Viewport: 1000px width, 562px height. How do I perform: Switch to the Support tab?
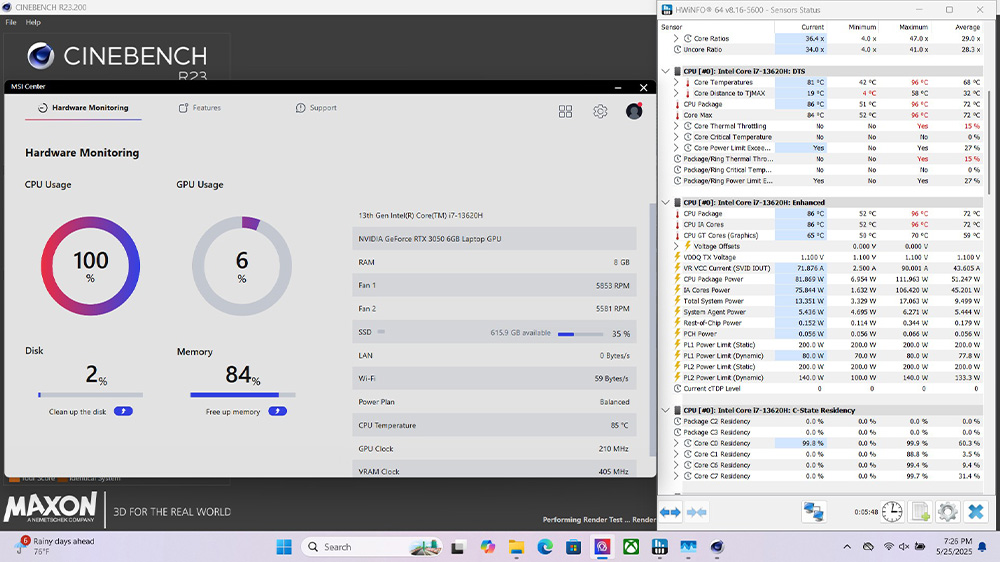pos(316,108)
